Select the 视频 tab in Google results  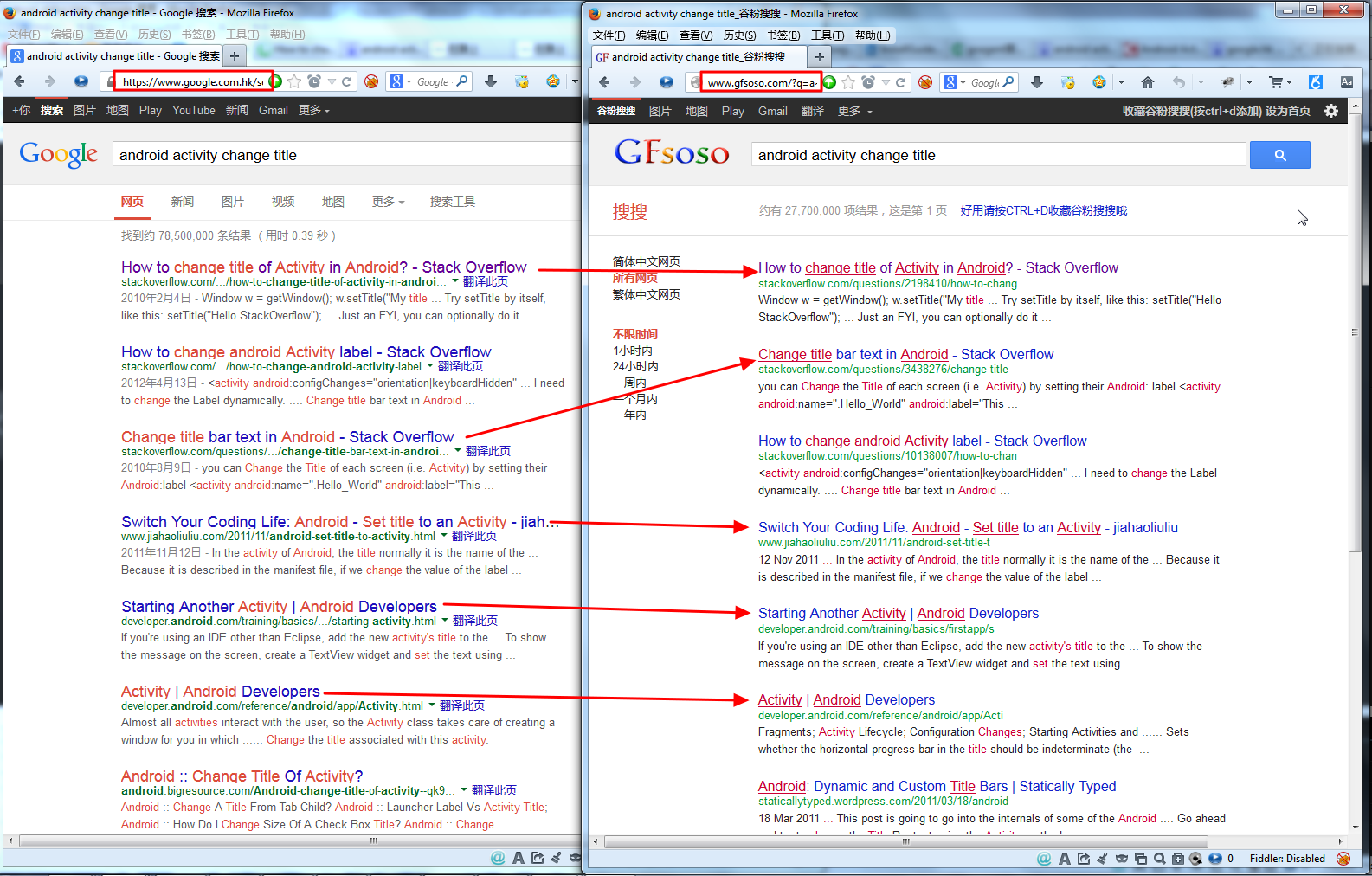(x=283, y=202)
